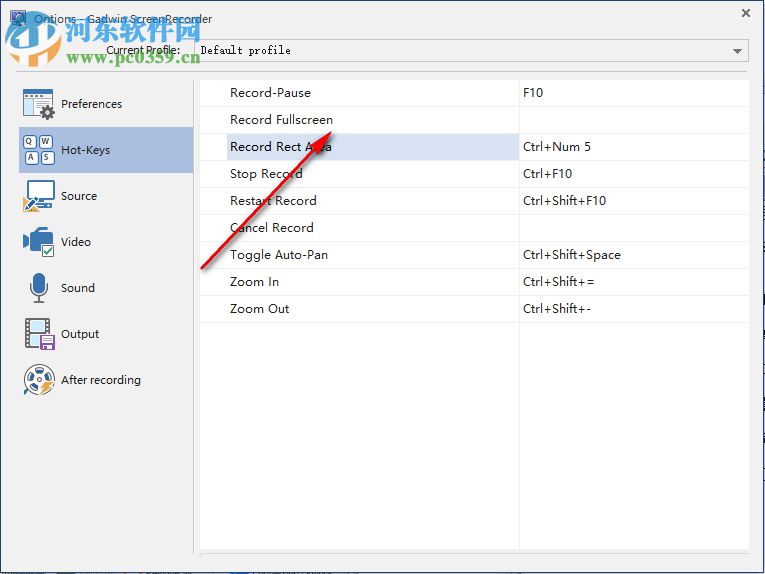Expand the Current Profile dropdown arrow
The height and width of the screenshot is (574, 765).
[x=737, y=51]
